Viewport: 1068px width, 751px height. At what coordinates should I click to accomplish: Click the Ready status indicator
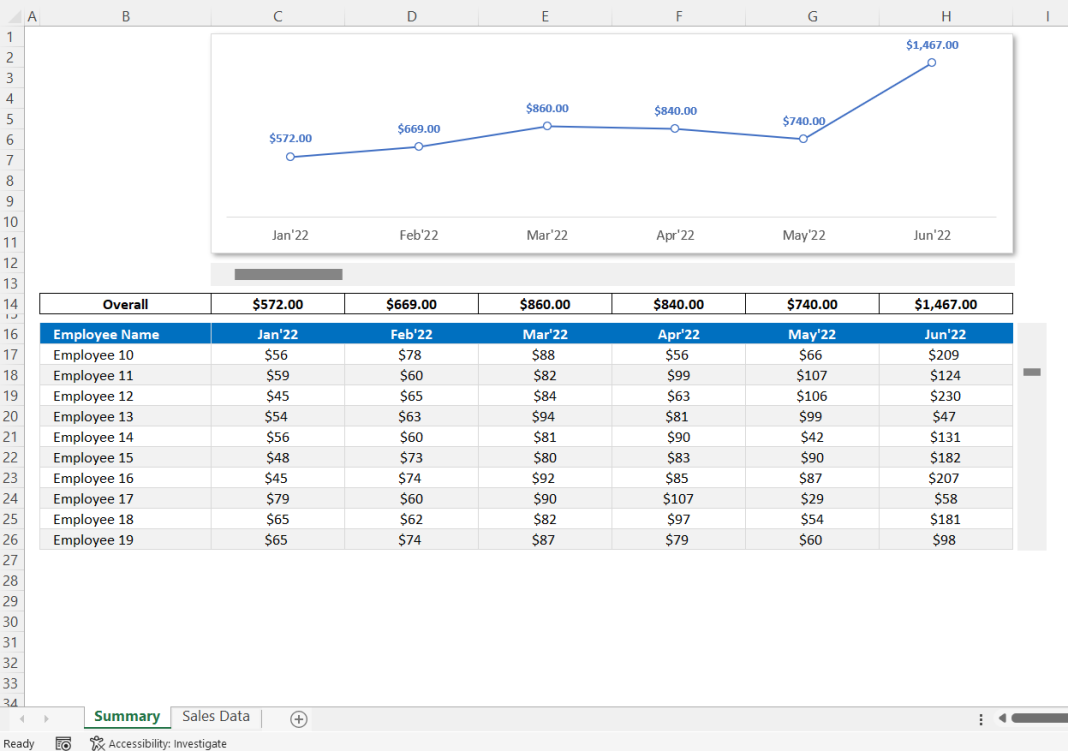click(17, 743)
